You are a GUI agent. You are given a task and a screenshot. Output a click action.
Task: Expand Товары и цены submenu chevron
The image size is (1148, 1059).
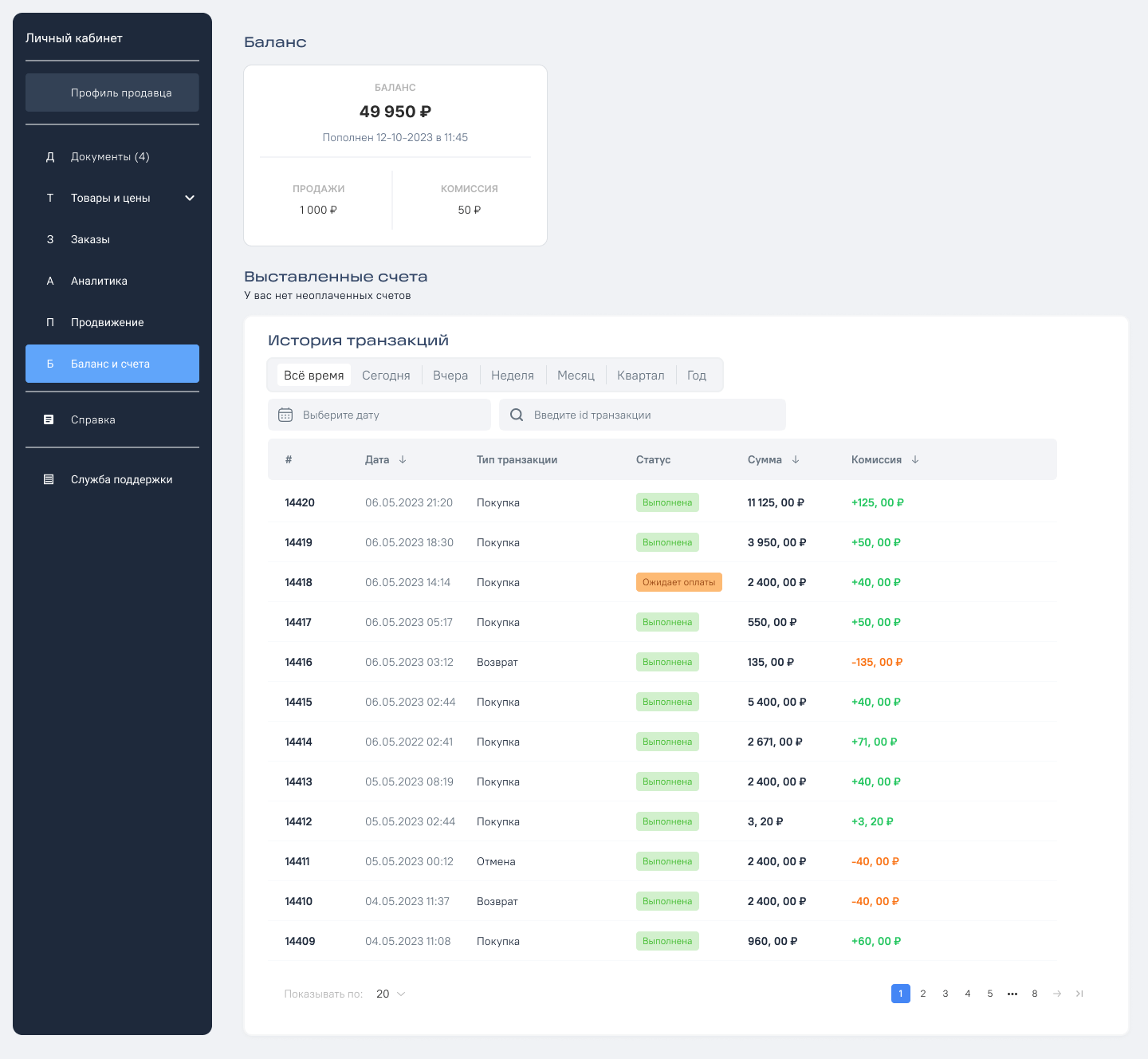190,198
